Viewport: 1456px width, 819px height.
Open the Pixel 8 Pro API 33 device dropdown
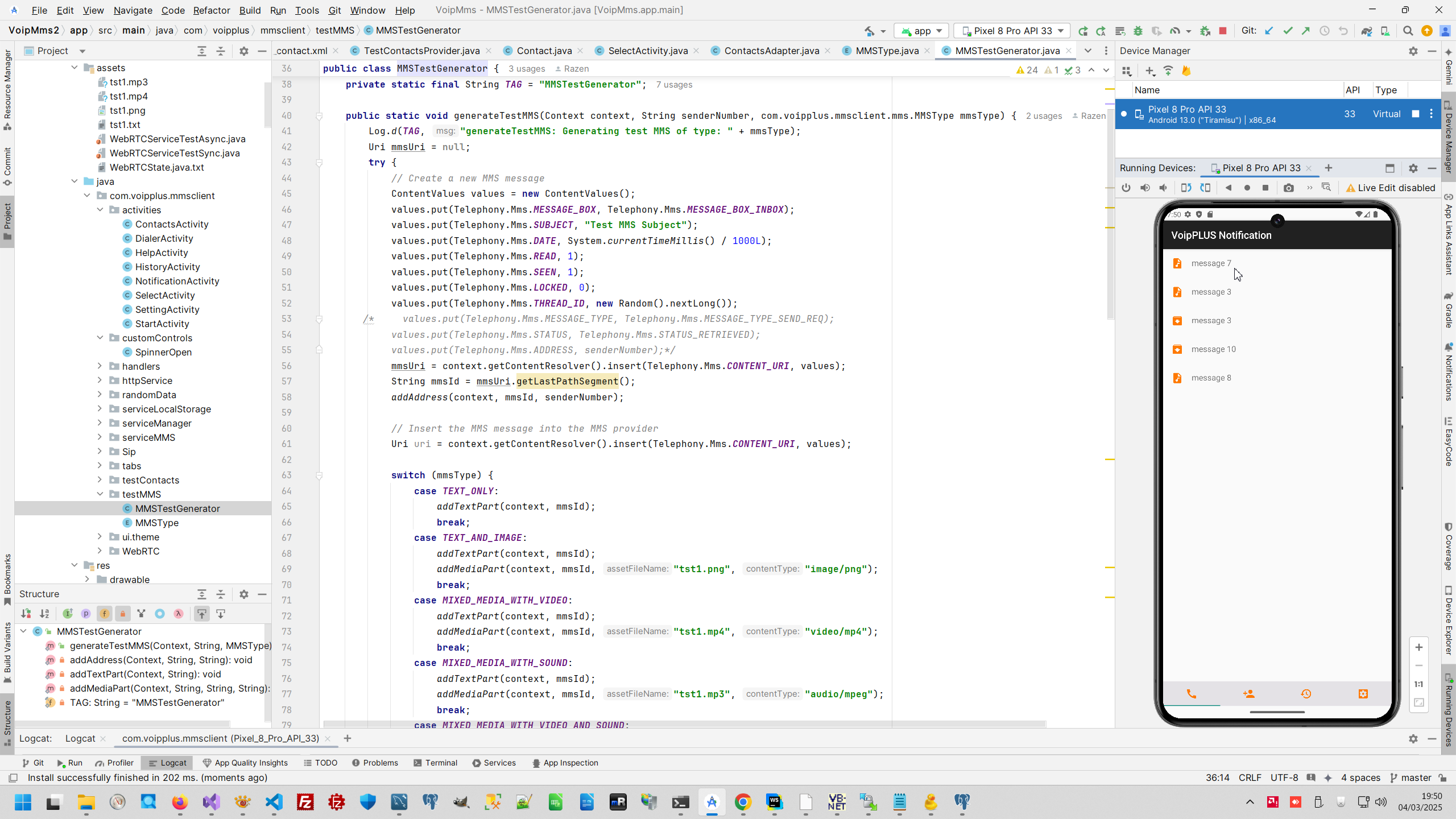coord(1012,31)
